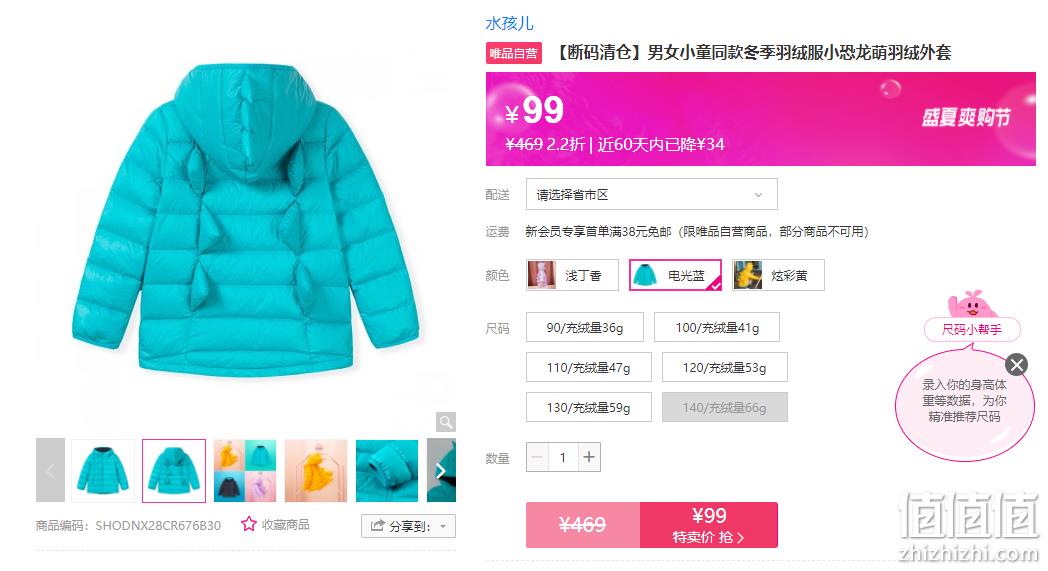Increase quantity with the plus button
The height and width of the screenshot is (571, 1048).
pos(589,457)
